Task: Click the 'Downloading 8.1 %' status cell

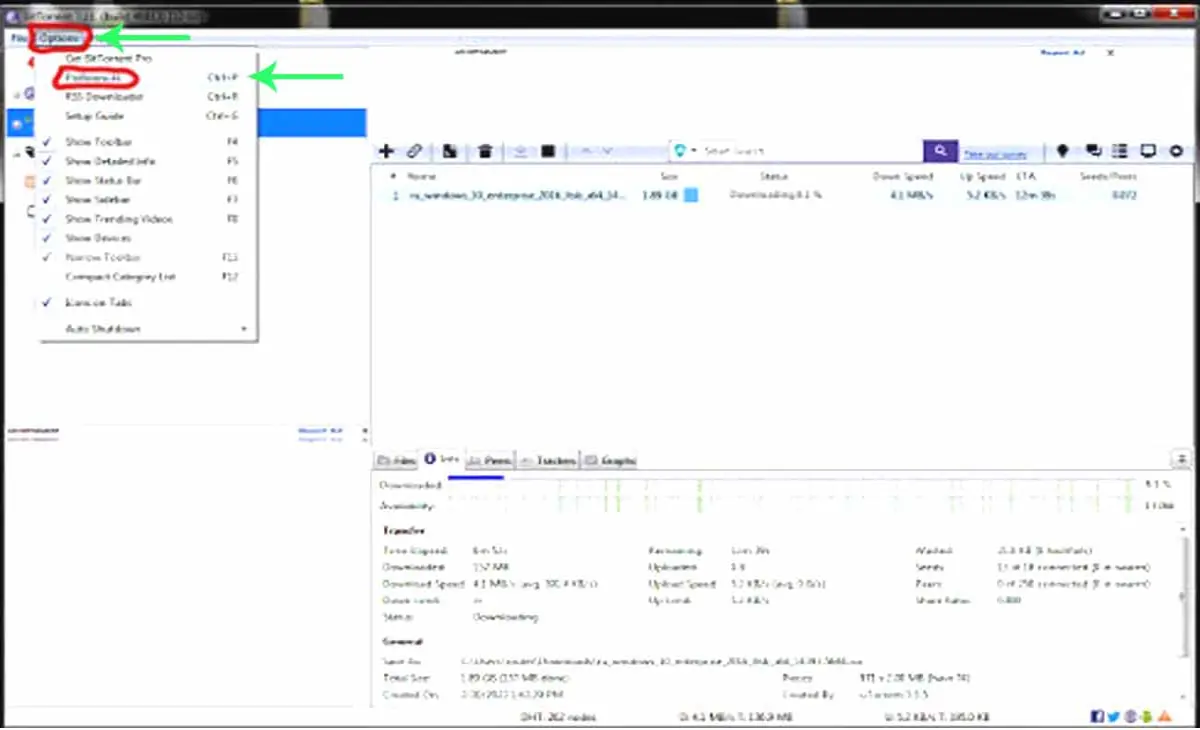Action: click(x=775, y=195)
